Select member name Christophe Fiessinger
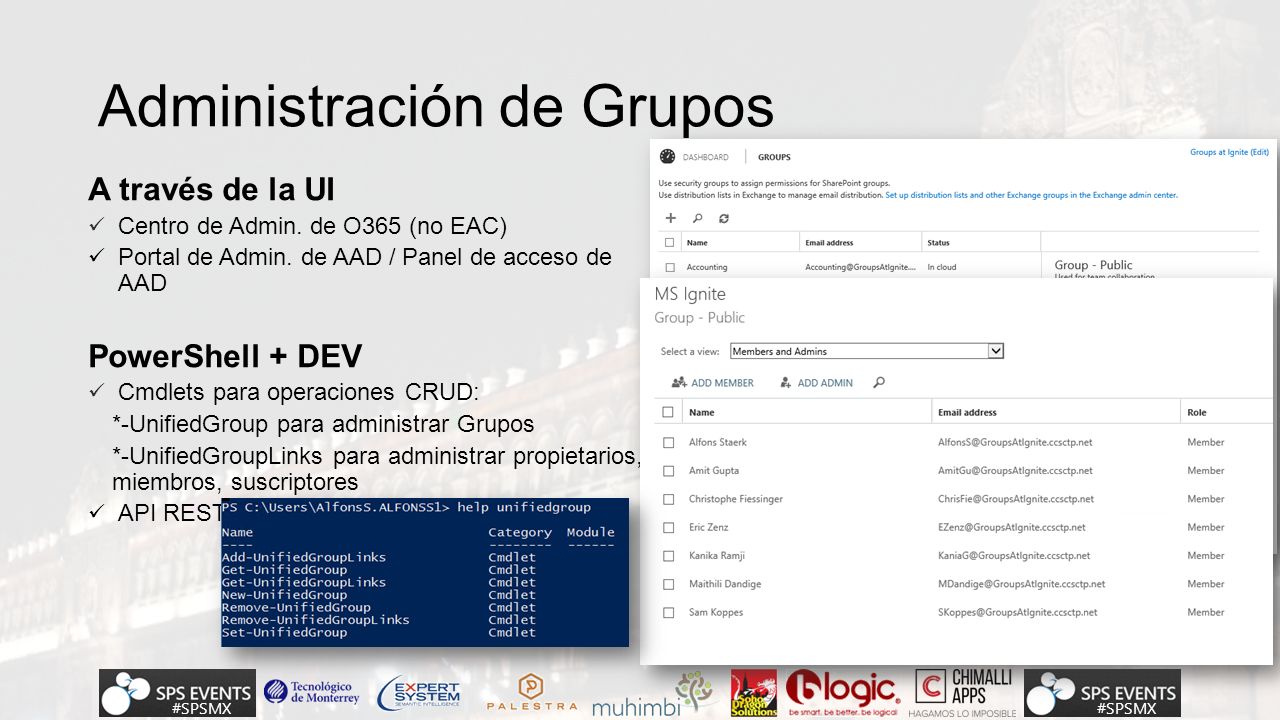The height and width of the screenshot is (720, 1280). point(736,499)
